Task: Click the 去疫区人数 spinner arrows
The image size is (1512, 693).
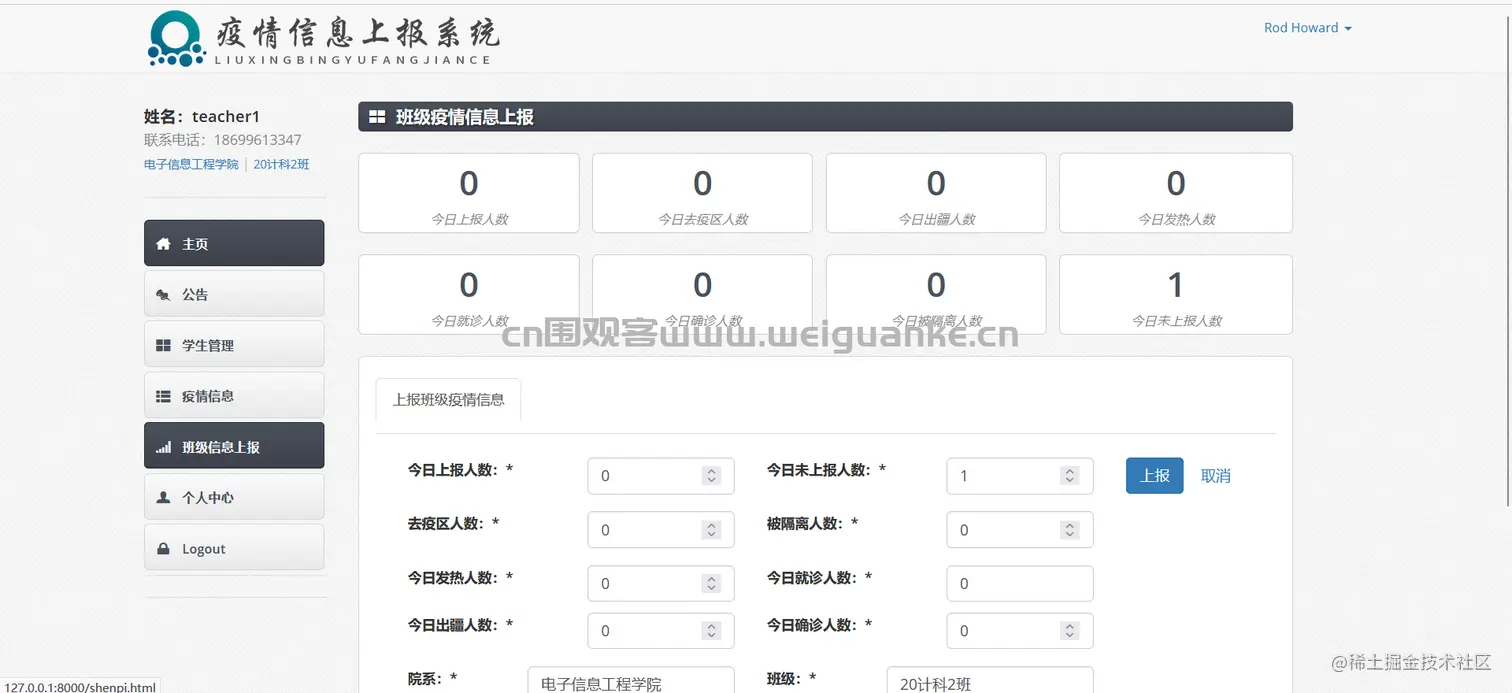Action: tap(711, 530)
